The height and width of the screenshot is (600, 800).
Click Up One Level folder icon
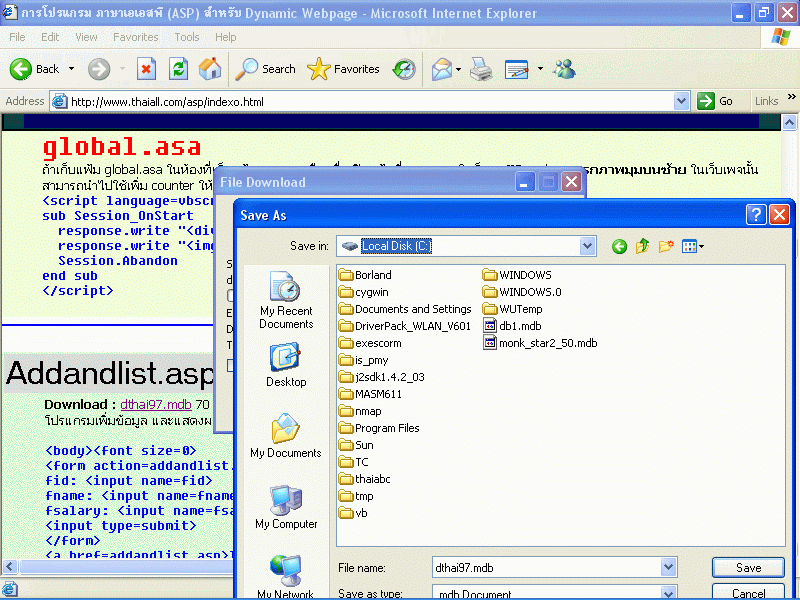(x=643, y=246)
